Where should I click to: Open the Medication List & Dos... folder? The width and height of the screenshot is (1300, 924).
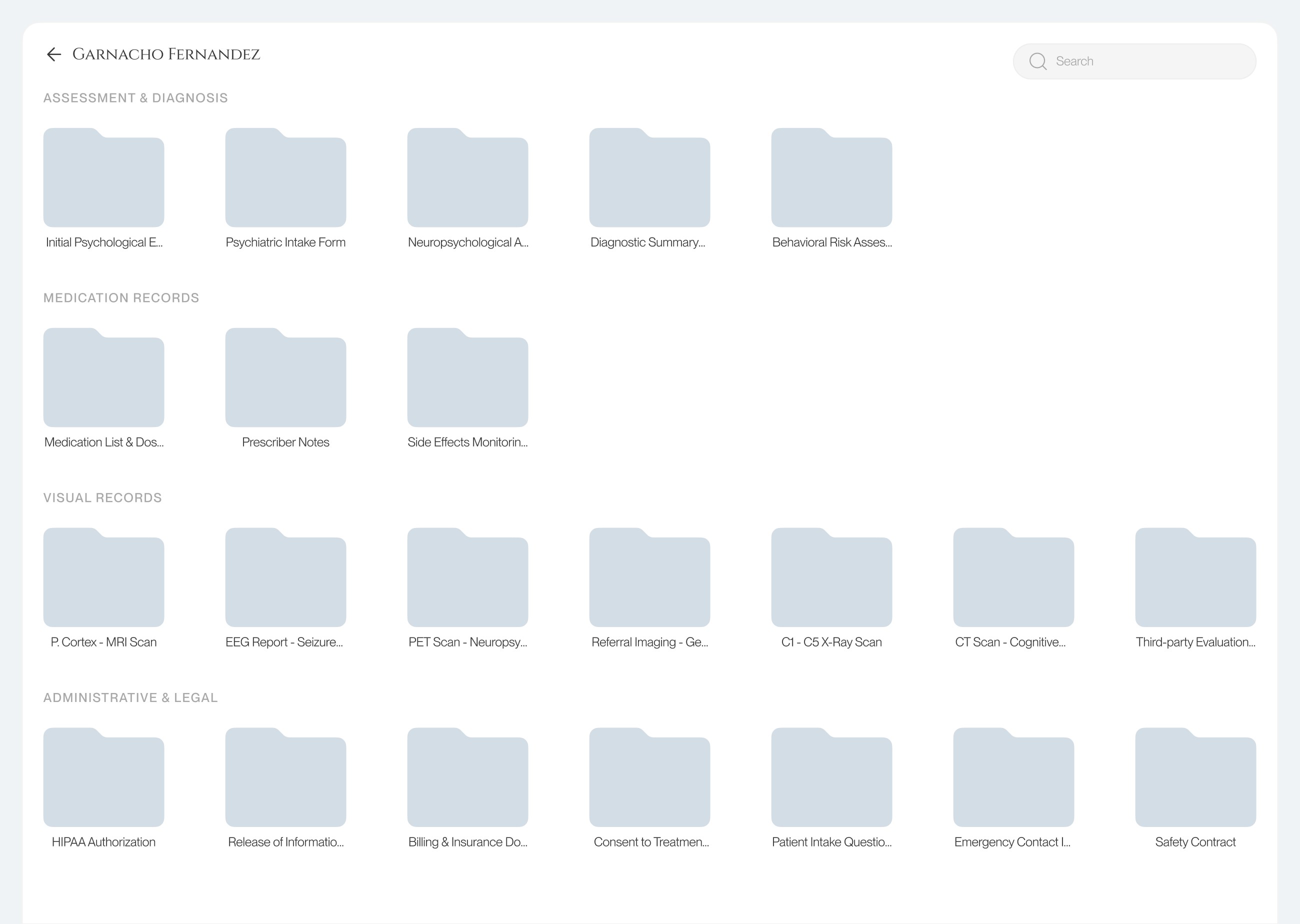pos(103,378)
